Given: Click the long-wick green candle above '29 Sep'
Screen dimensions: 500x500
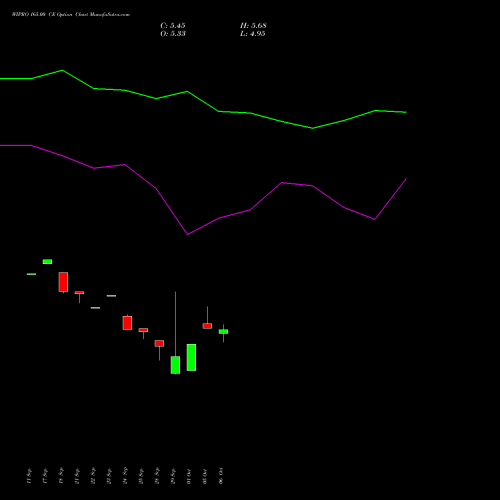Looking at the screenshot, I should click(x=175, y=365).
